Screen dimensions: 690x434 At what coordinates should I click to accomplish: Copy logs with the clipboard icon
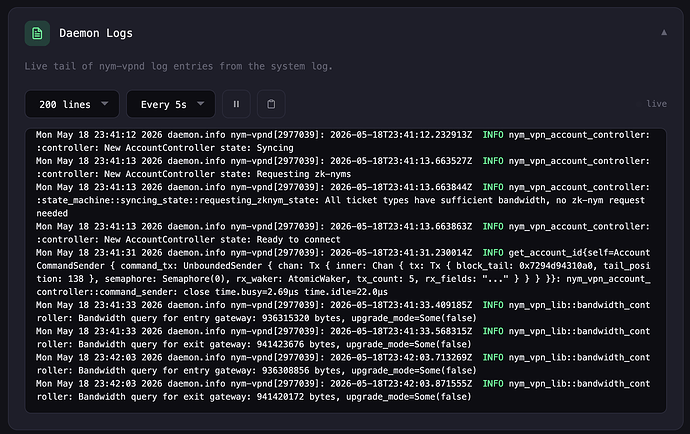click(x=271, y=104)
